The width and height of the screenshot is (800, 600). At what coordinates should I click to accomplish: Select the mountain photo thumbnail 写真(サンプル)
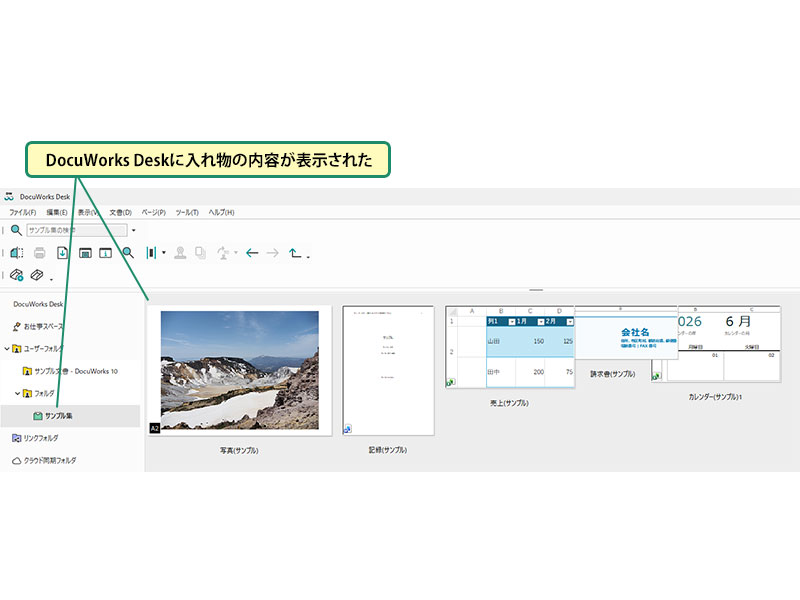coord(239,370)
